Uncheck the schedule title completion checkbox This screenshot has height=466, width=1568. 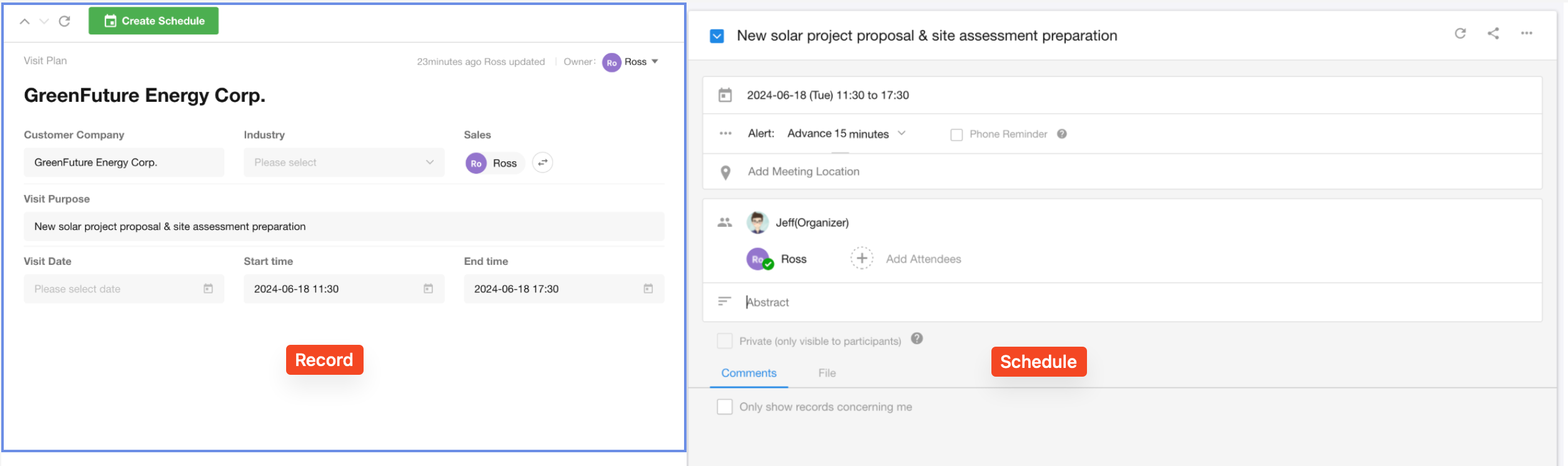coord(717,36)
